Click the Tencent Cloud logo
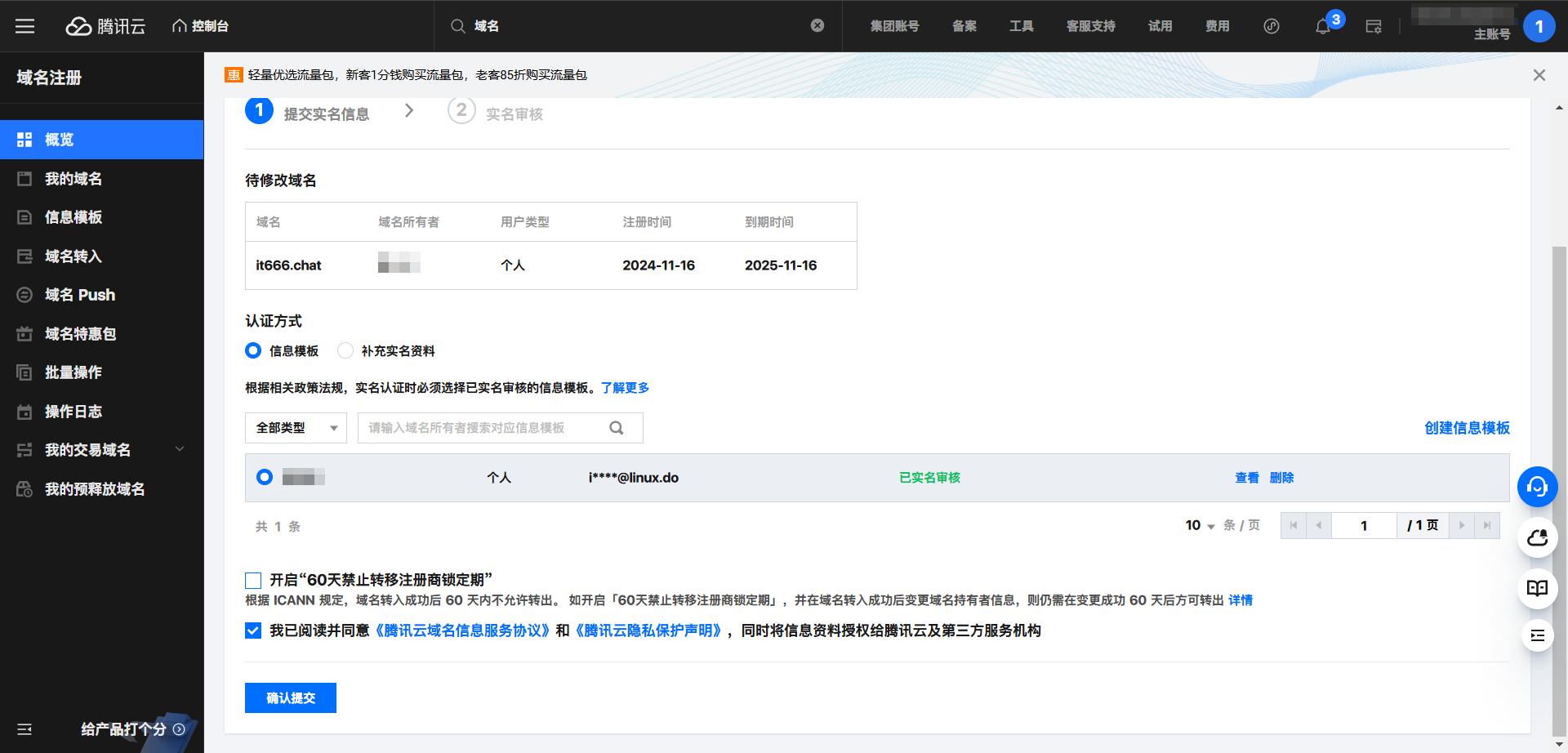 [x=105, y=26]
